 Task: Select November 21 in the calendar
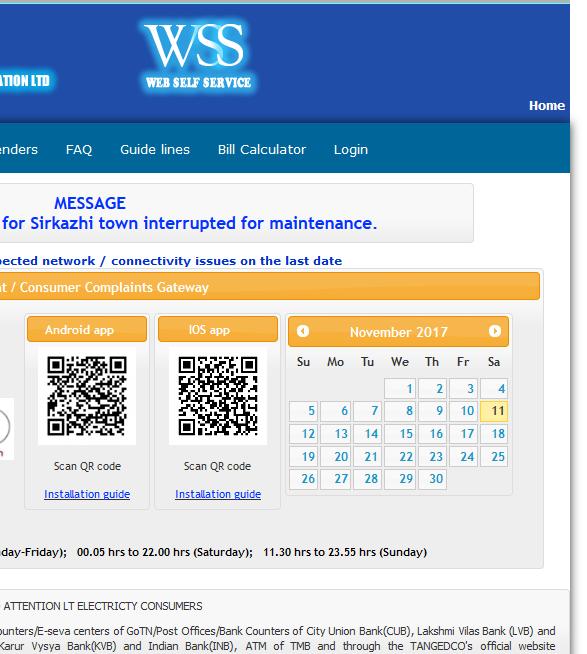pyautogui.click(x=368, y=456)
